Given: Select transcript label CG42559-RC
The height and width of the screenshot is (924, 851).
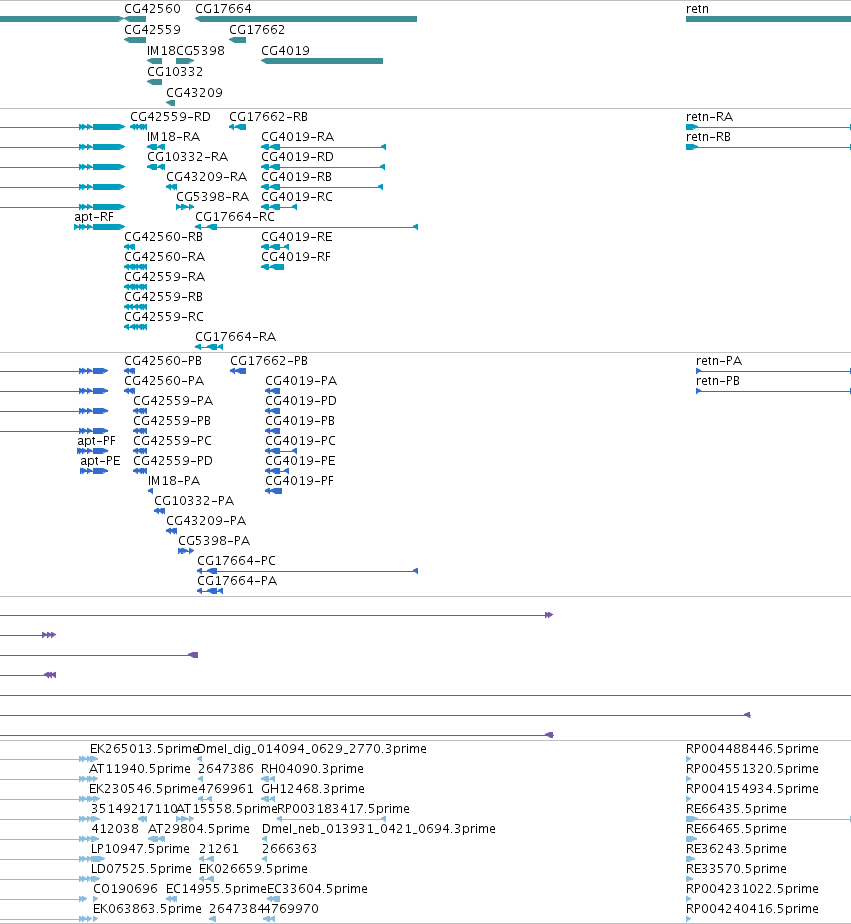Looking at the screenshot, I should 164,317.
